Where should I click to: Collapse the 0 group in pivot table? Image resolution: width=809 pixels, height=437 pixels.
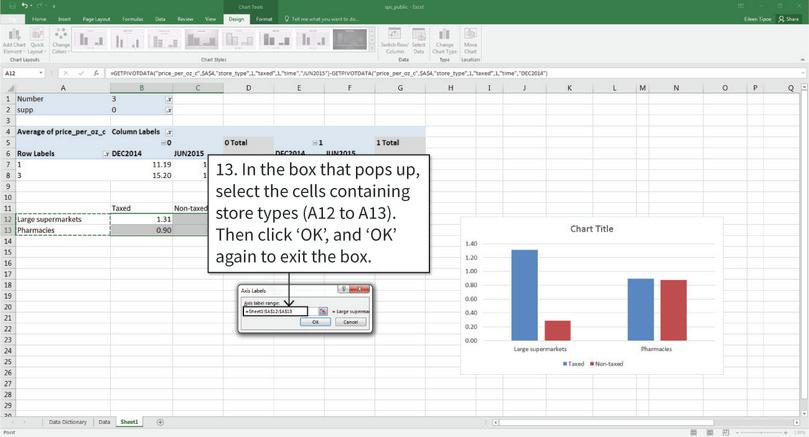[163, 143]
